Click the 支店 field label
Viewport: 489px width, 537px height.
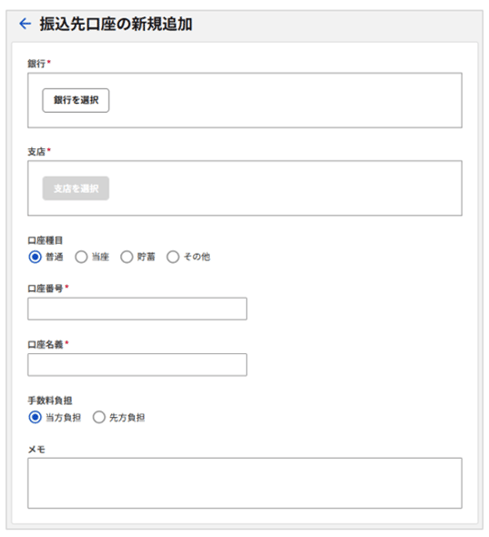tap(36, 151)
